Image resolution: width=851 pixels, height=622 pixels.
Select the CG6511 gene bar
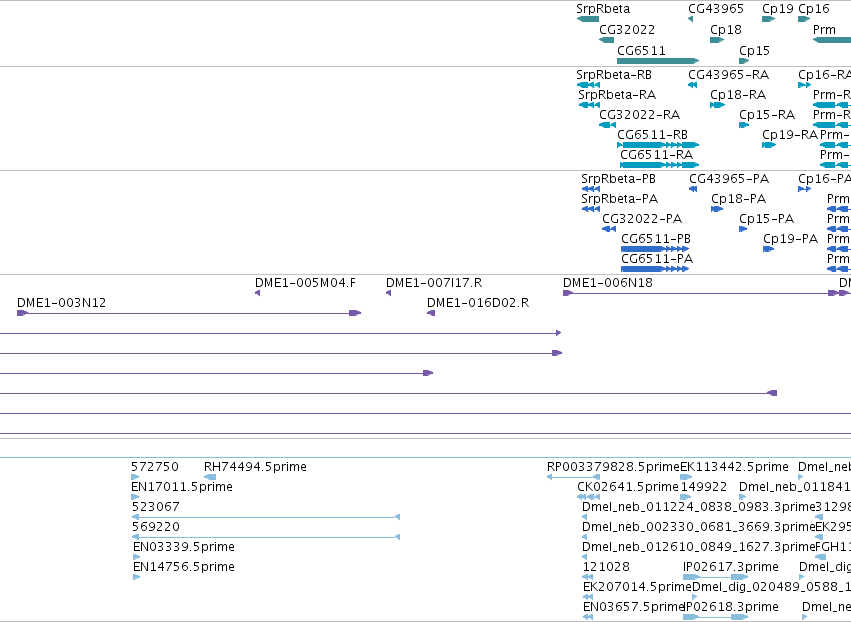658,61
